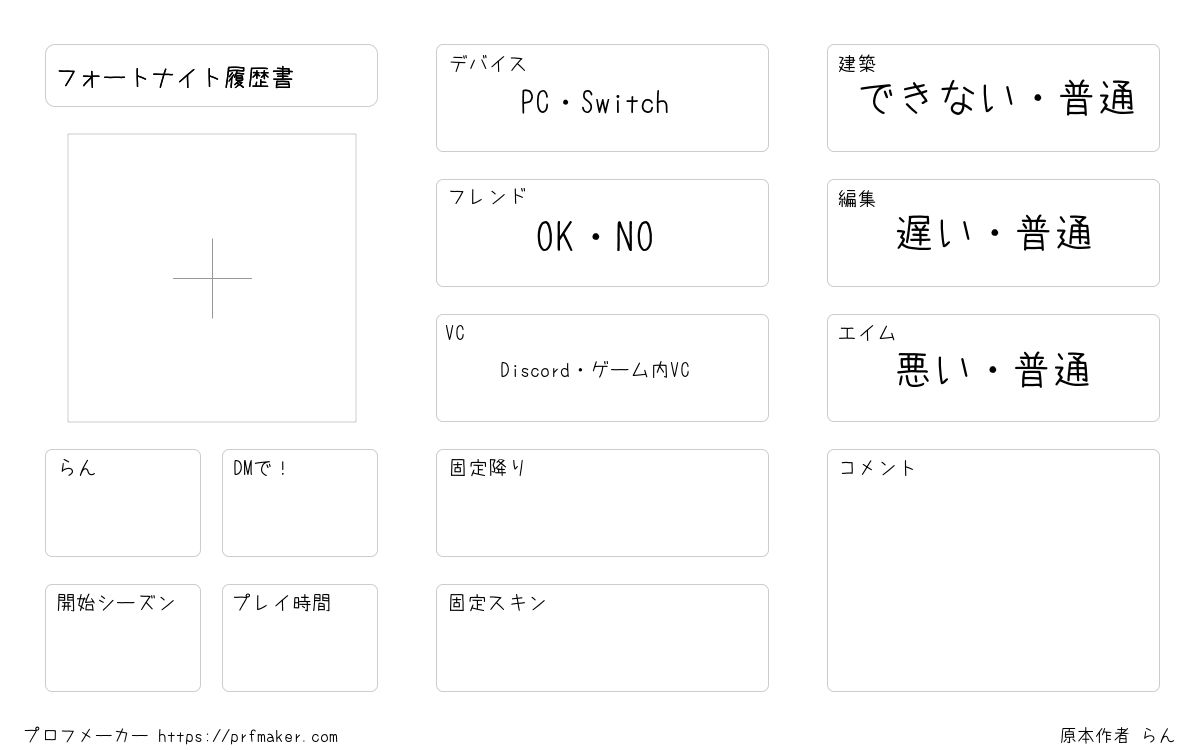Select the フォートナイト履歴書 title box
Screen dimensions: 1200x750
coord(211,75)
